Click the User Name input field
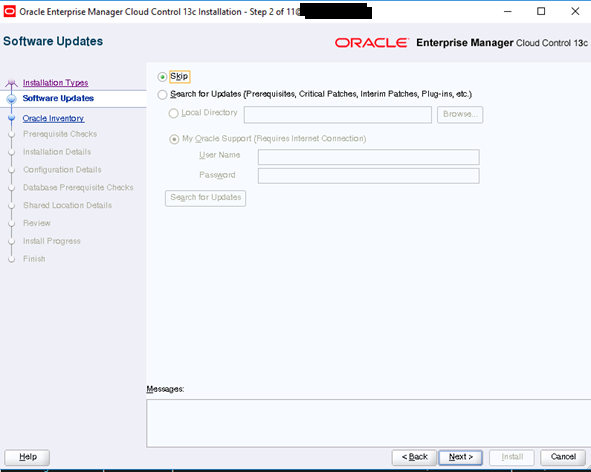The image size is (591, 472). 369,157
